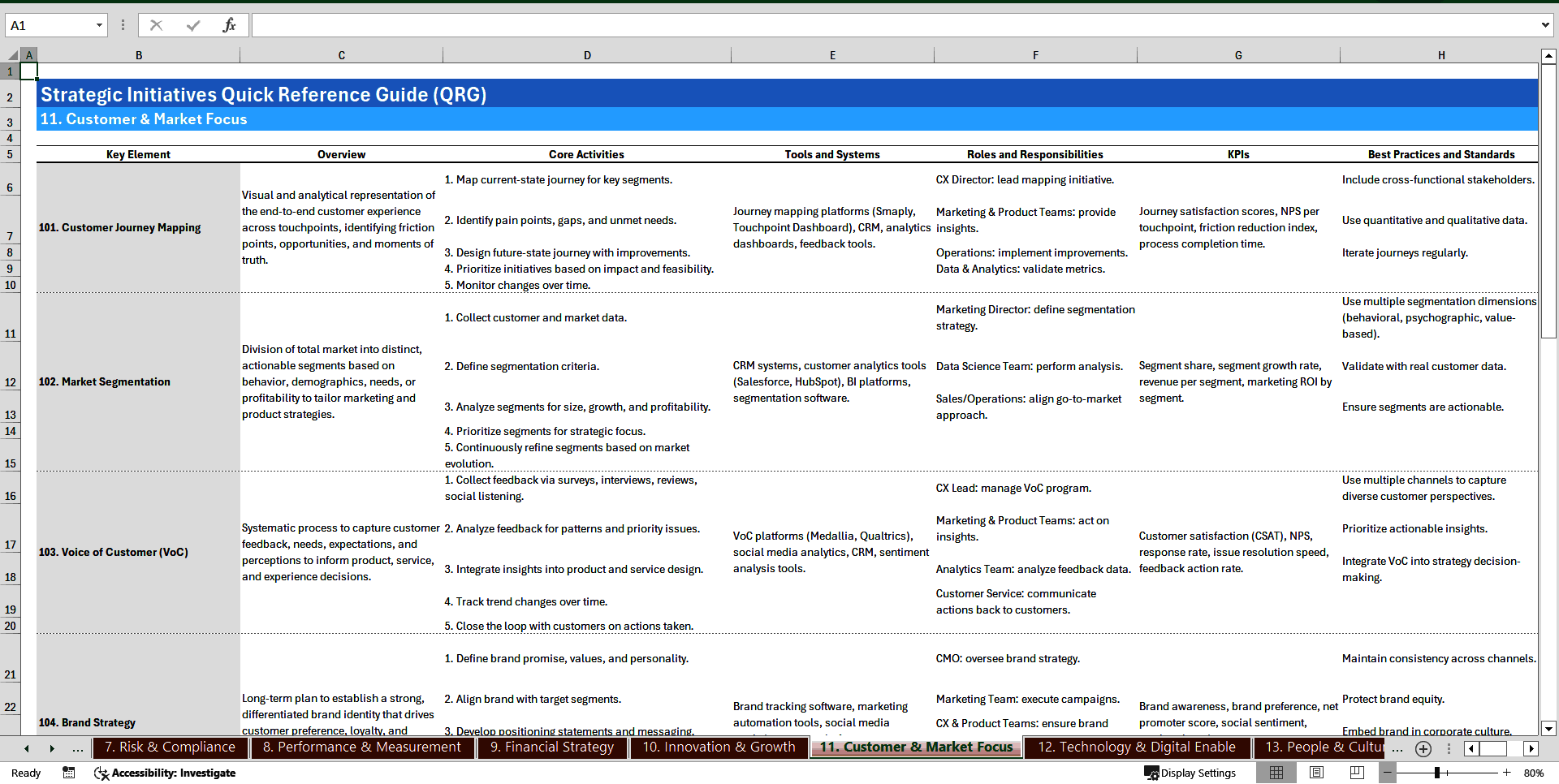Viewport: 1559px width, 784px height.
Task: Click the New Sheet plus button
Action: coord(1423,749)
